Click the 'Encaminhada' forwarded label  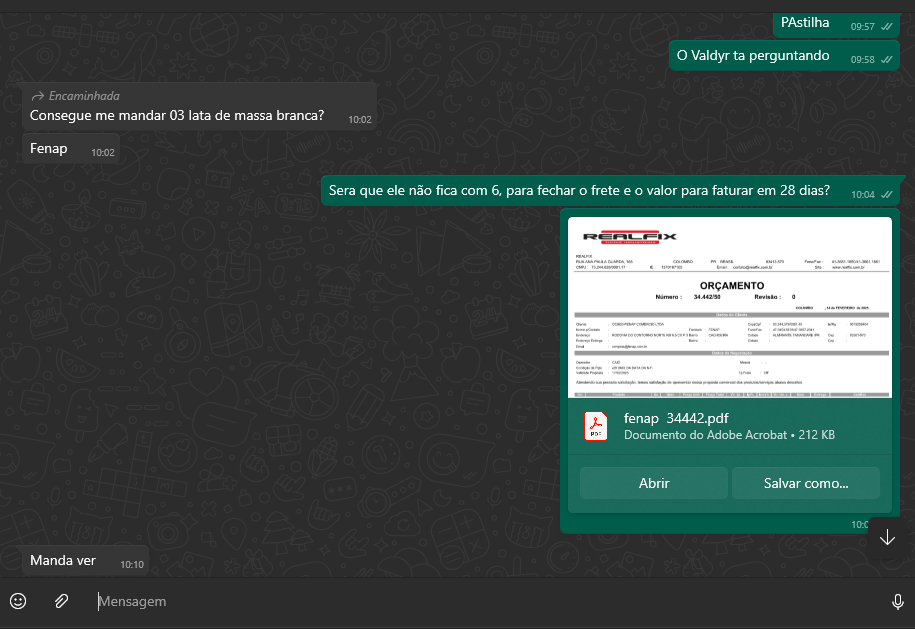(84, 96)
